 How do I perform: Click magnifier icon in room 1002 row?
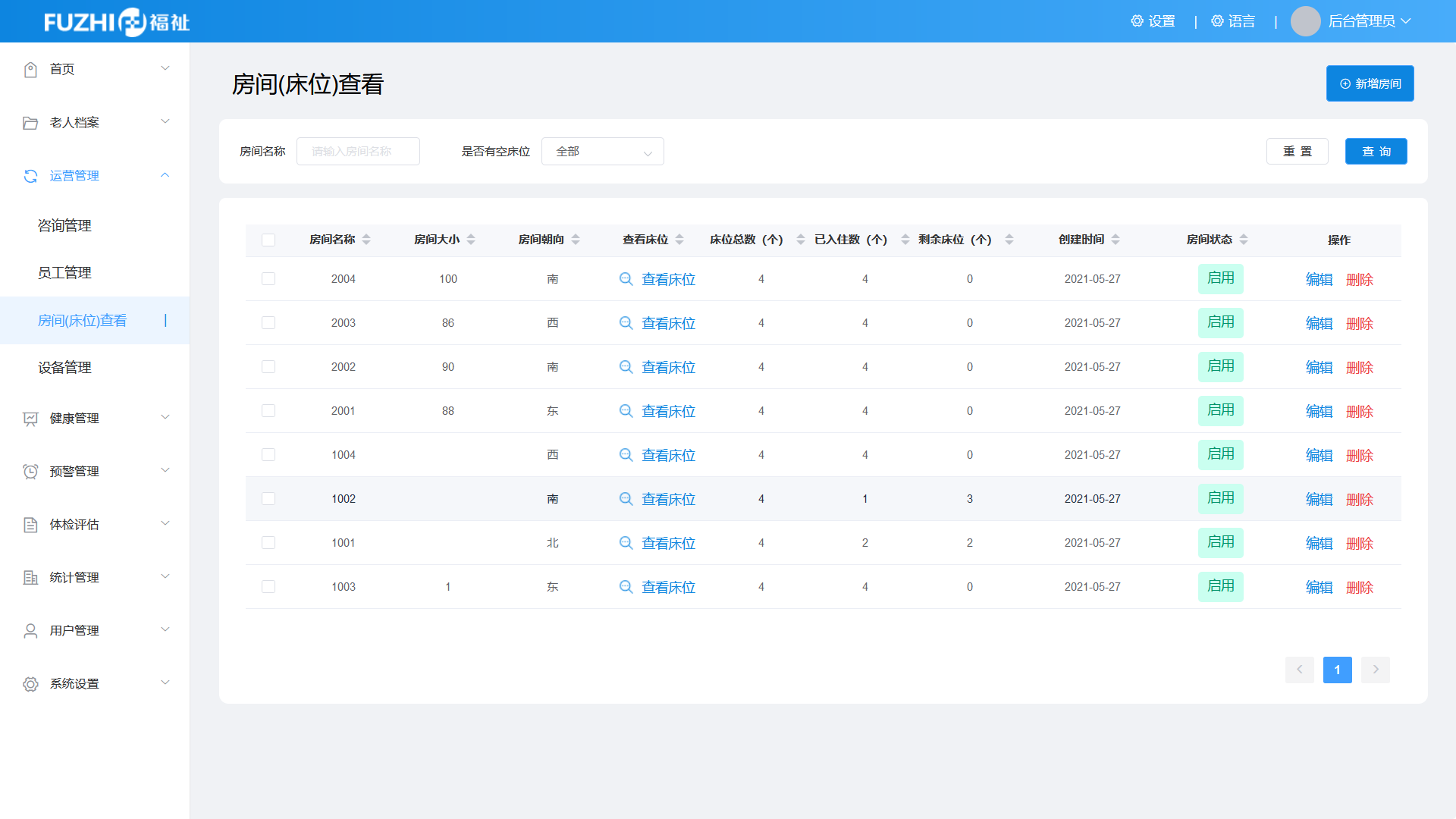tap(626, 499)
